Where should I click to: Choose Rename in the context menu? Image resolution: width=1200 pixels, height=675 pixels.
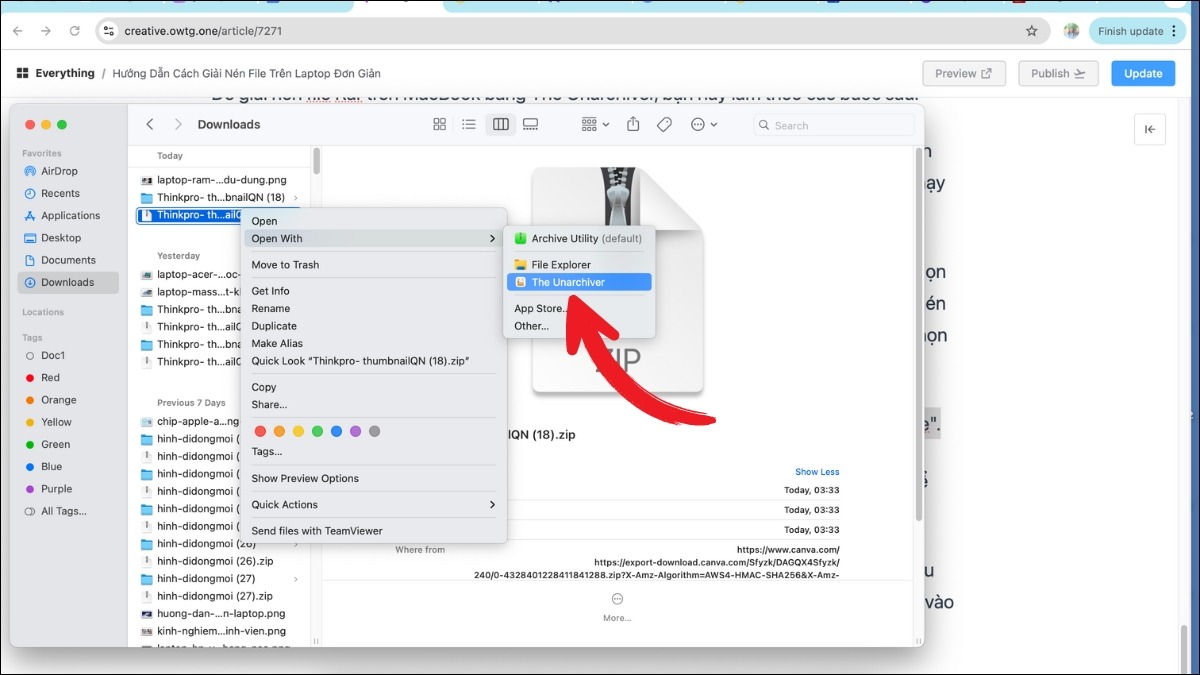click(x=374, y=308)
